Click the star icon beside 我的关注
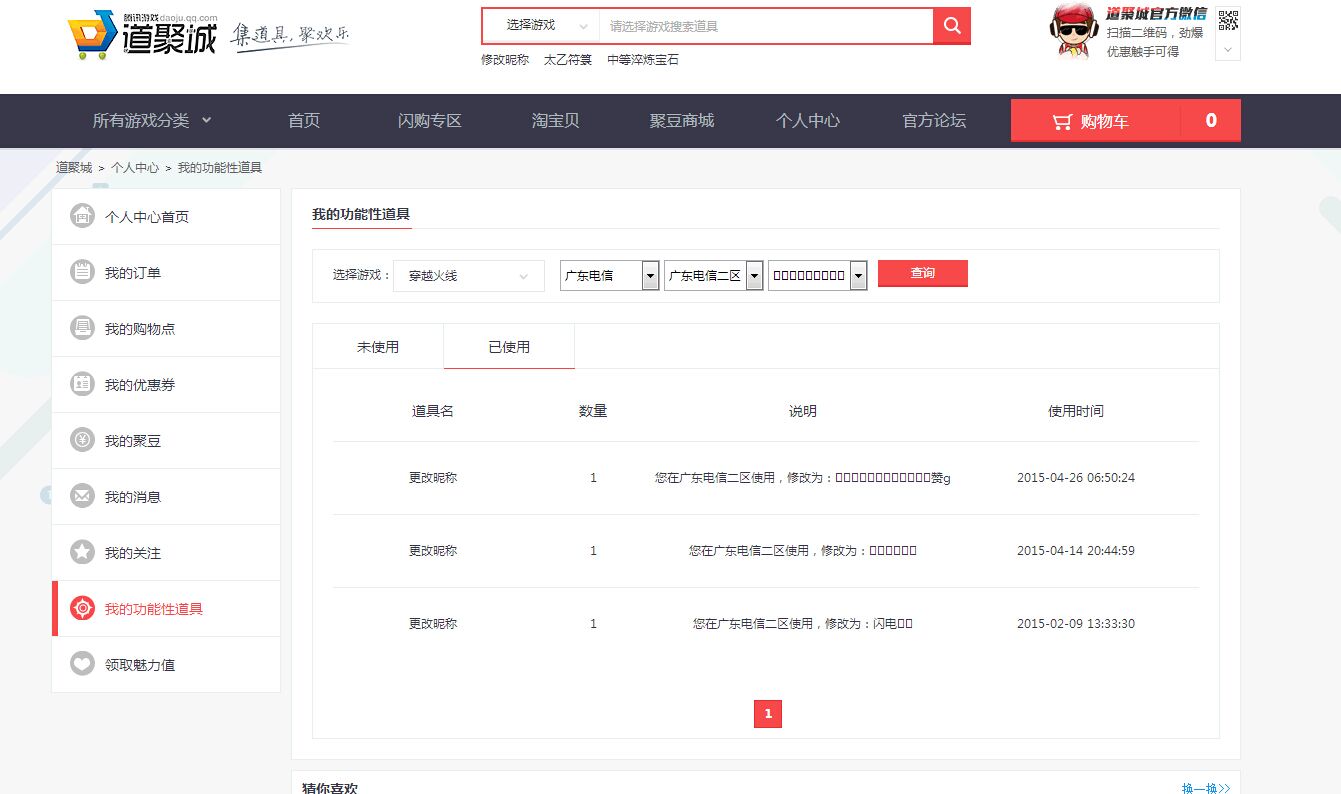The image size is (1341, 794). pos(82,552)
